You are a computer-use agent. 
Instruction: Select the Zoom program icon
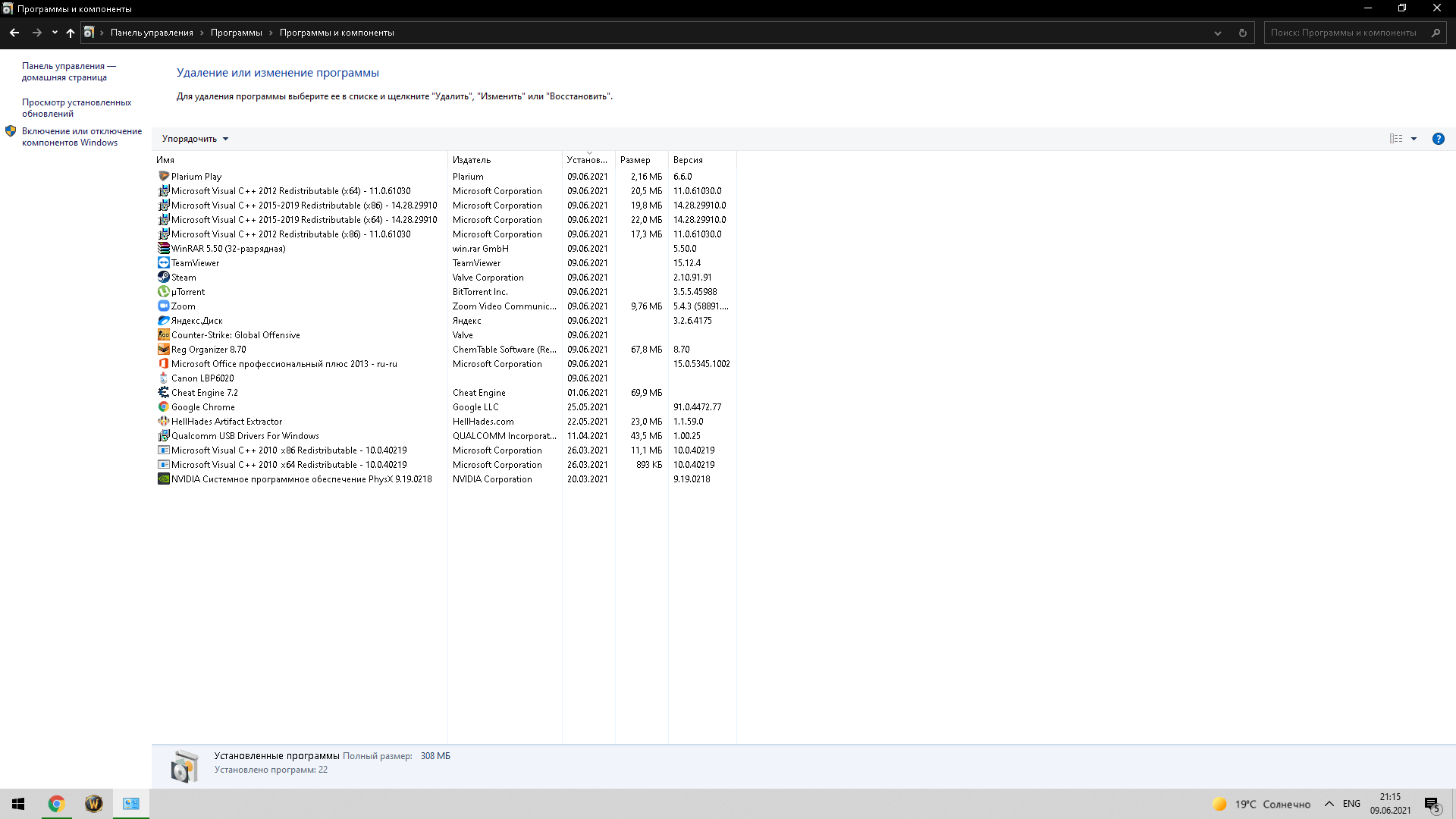coord(163,306)
